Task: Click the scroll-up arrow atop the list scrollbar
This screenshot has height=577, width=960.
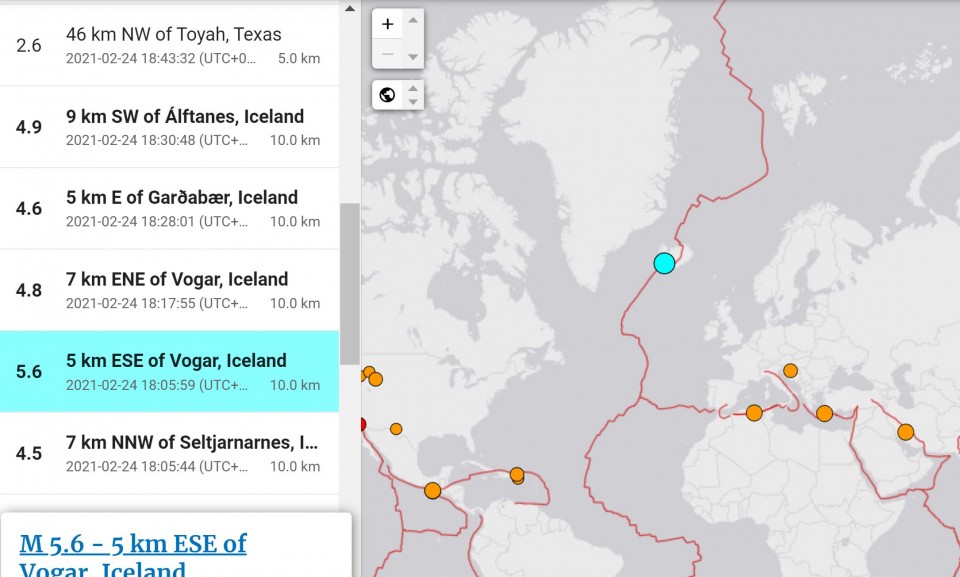Action: pos(349,8)
